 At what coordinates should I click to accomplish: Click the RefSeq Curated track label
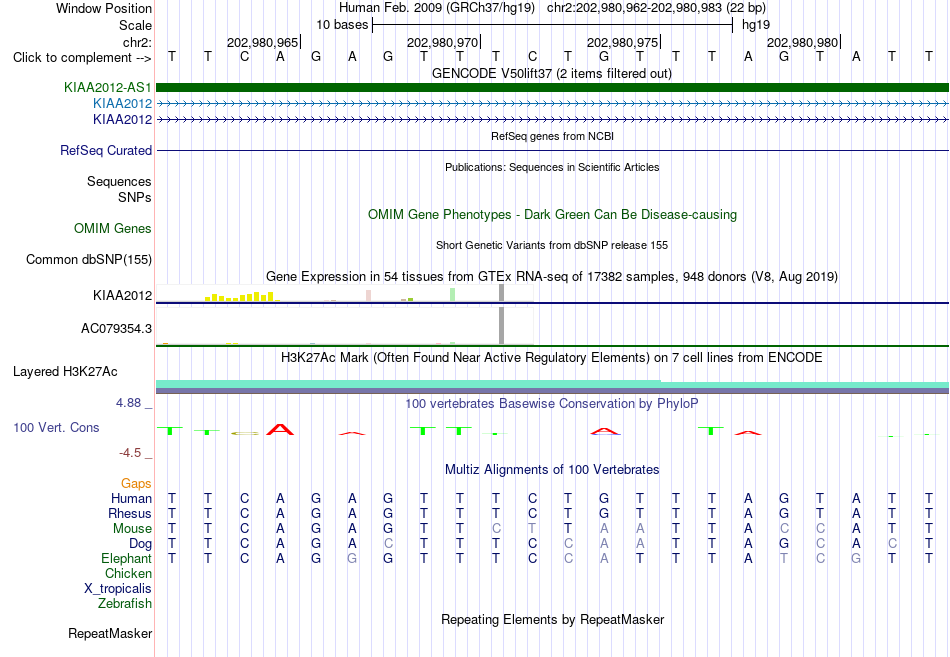tap(106, 150)
